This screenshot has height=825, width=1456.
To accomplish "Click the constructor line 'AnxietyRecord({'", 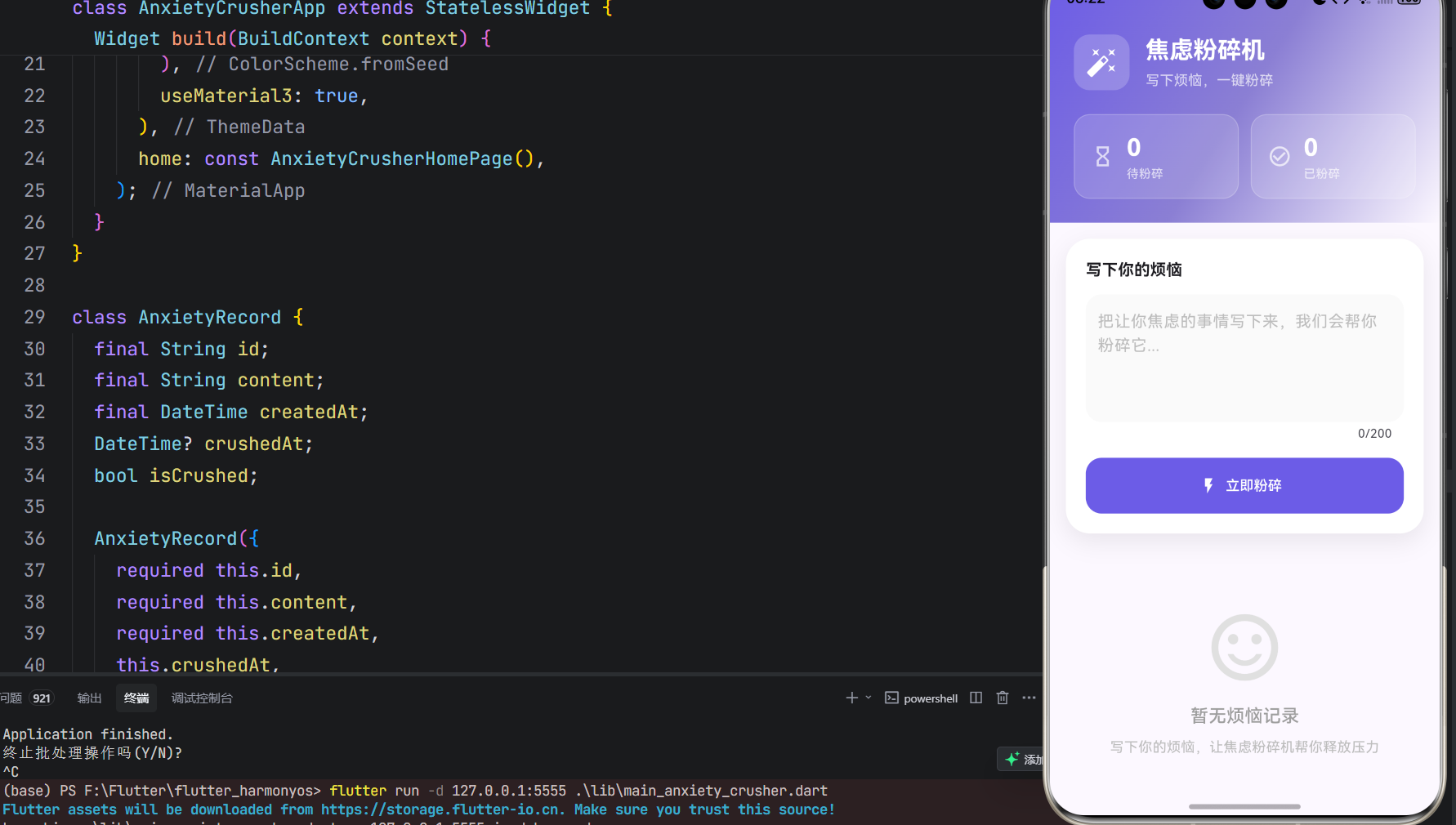I will coord(176,538).
